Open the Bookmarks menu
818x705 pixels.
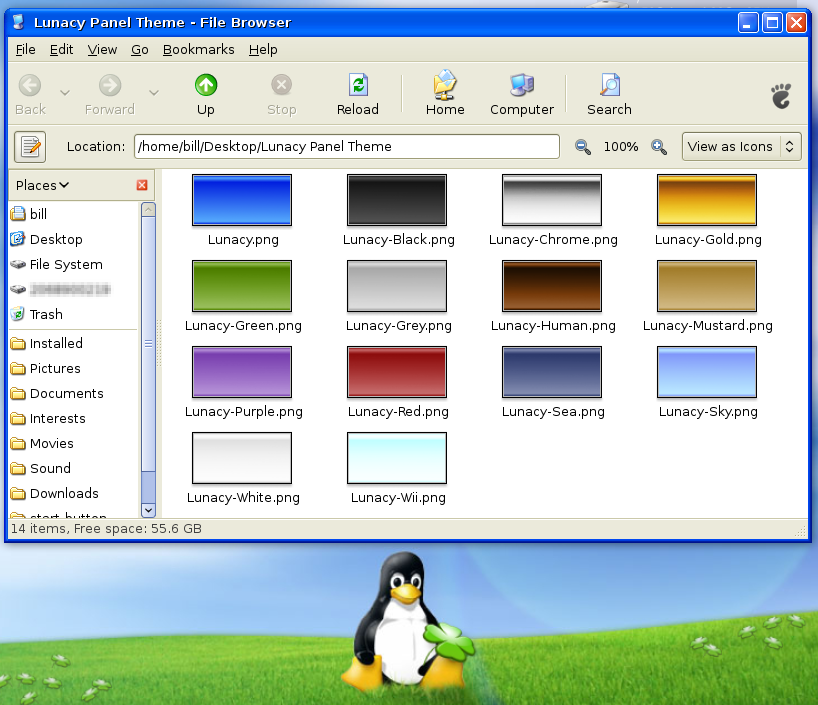tap(199, 50)
